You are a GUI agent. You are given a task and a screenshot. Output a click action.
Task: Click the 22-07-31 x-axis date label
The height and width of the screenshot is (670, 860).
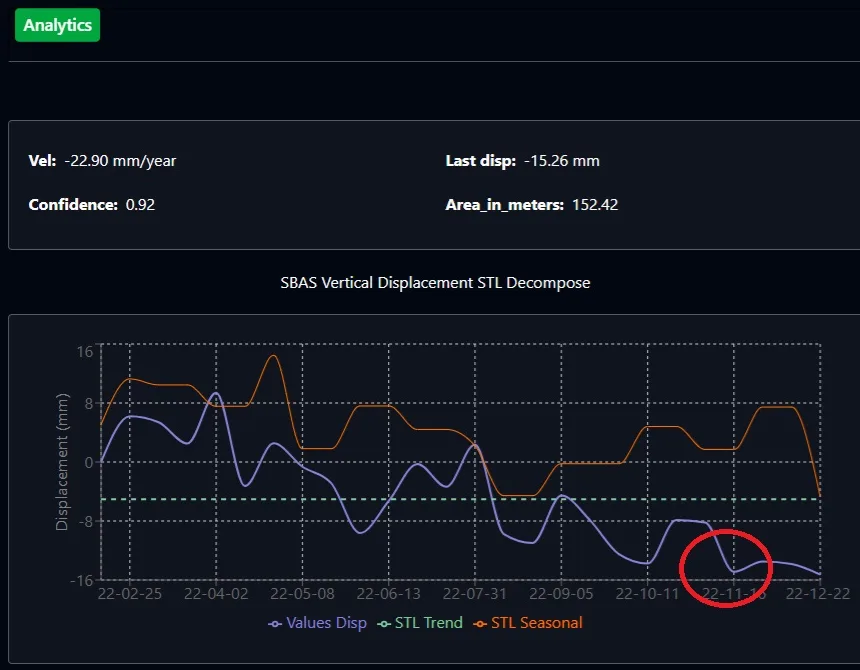475,594
